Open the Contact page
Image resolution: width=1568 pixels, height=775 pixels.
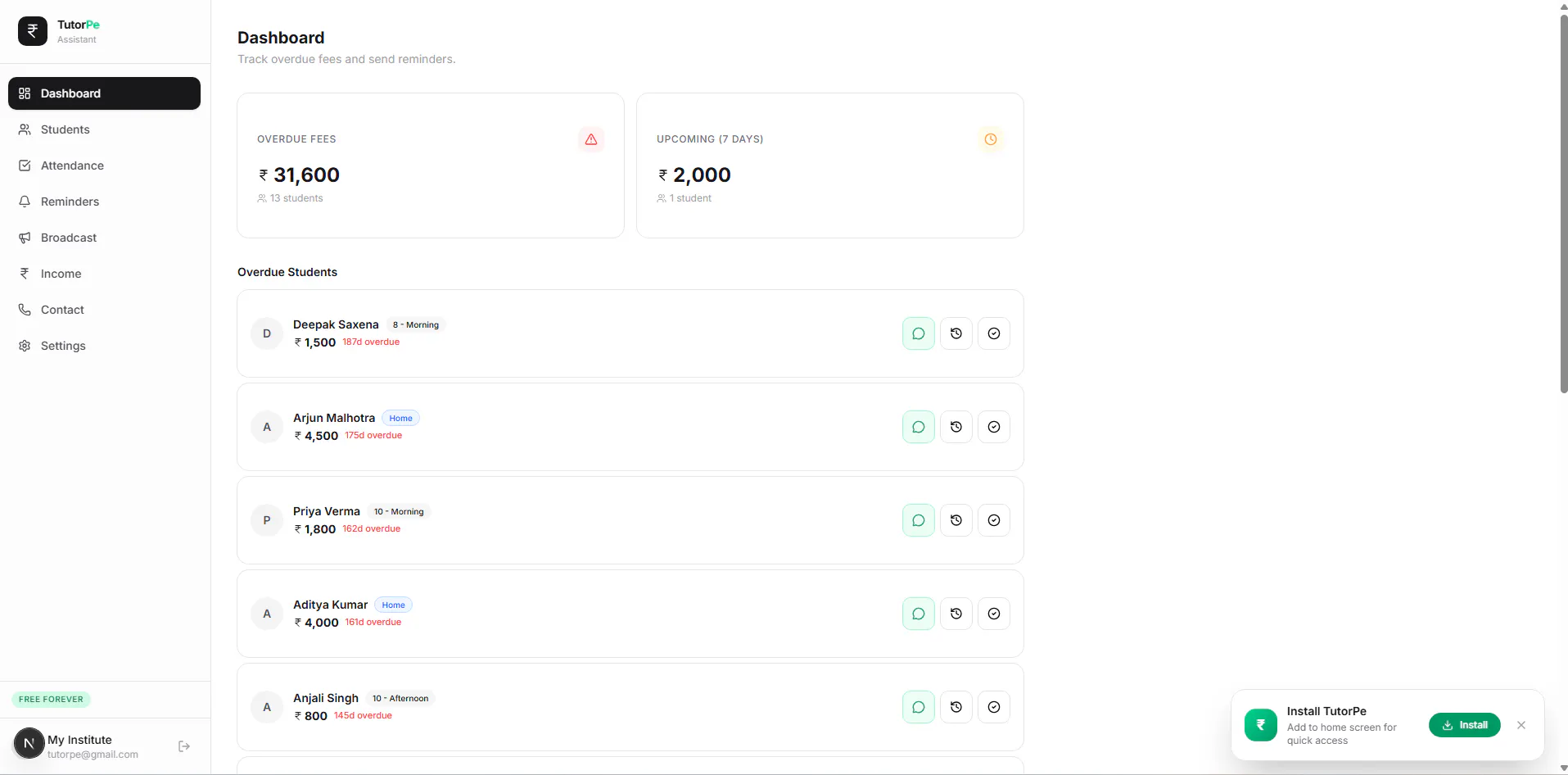pos(104,310)
